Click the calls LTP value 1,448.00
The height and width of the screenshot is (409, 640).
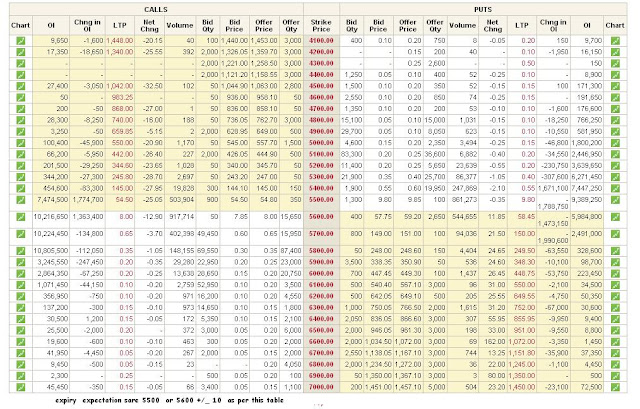(120, 41)
